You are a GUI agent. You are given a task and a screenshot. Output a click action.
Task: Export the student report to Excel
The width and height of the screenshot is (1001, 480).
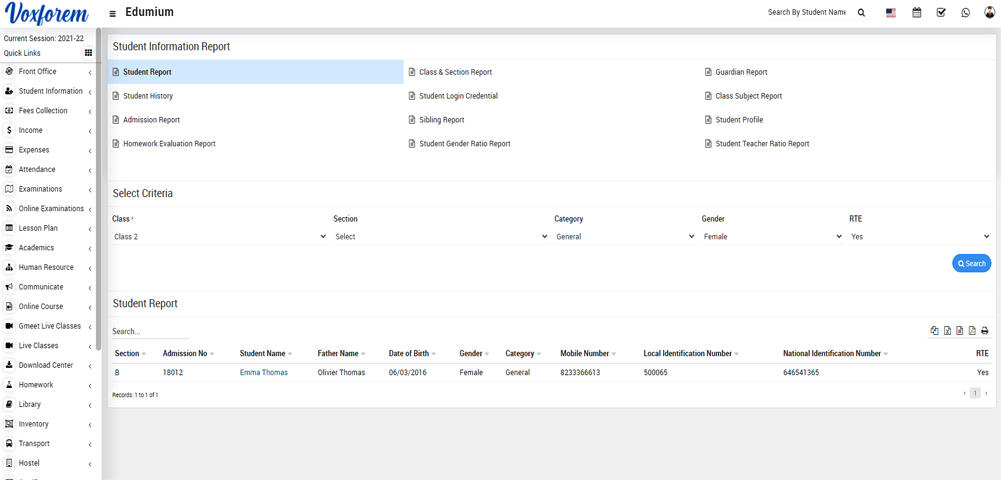947,331
